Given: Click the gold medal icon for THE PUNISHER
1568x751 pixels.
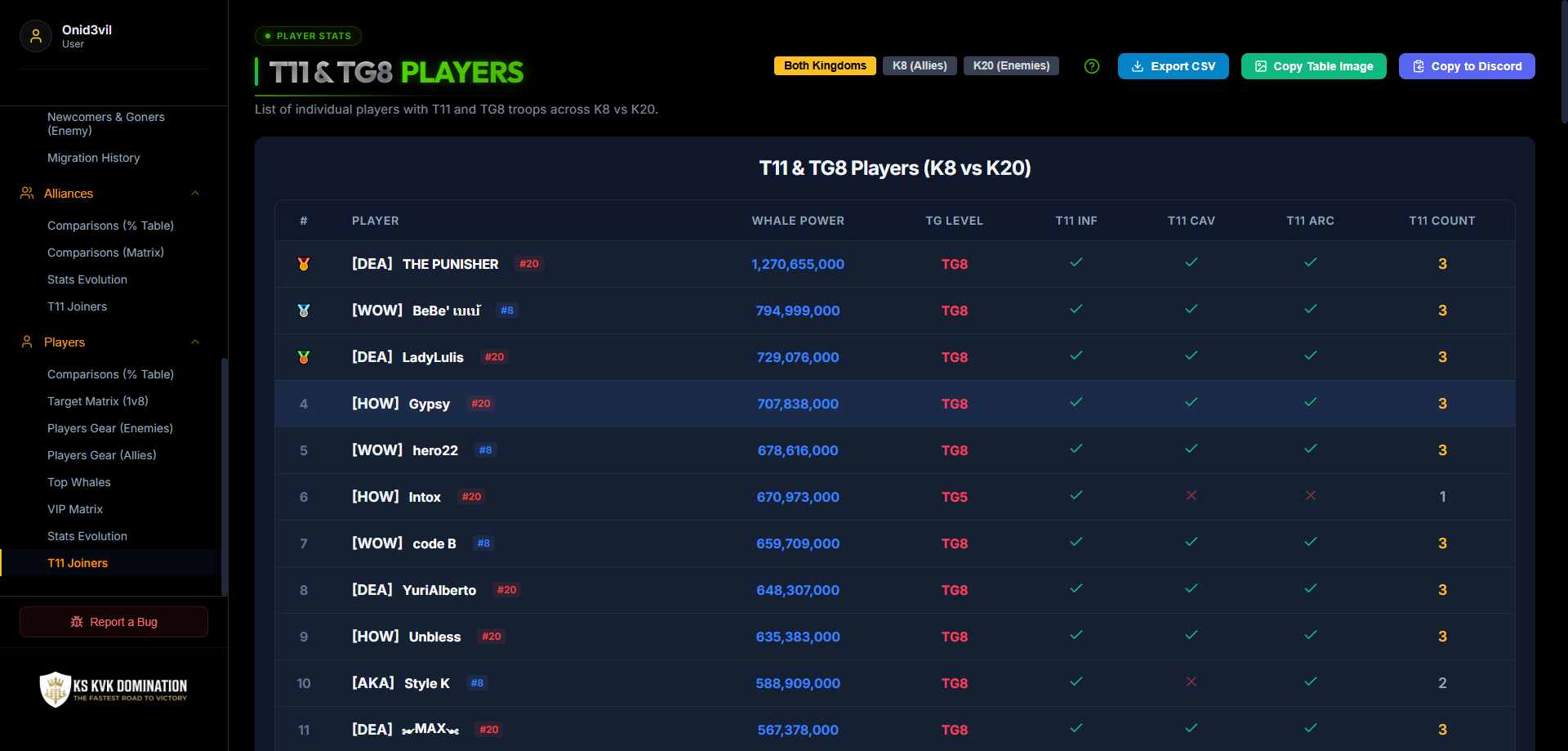Looking at the screenshot, I should point(304,264).
